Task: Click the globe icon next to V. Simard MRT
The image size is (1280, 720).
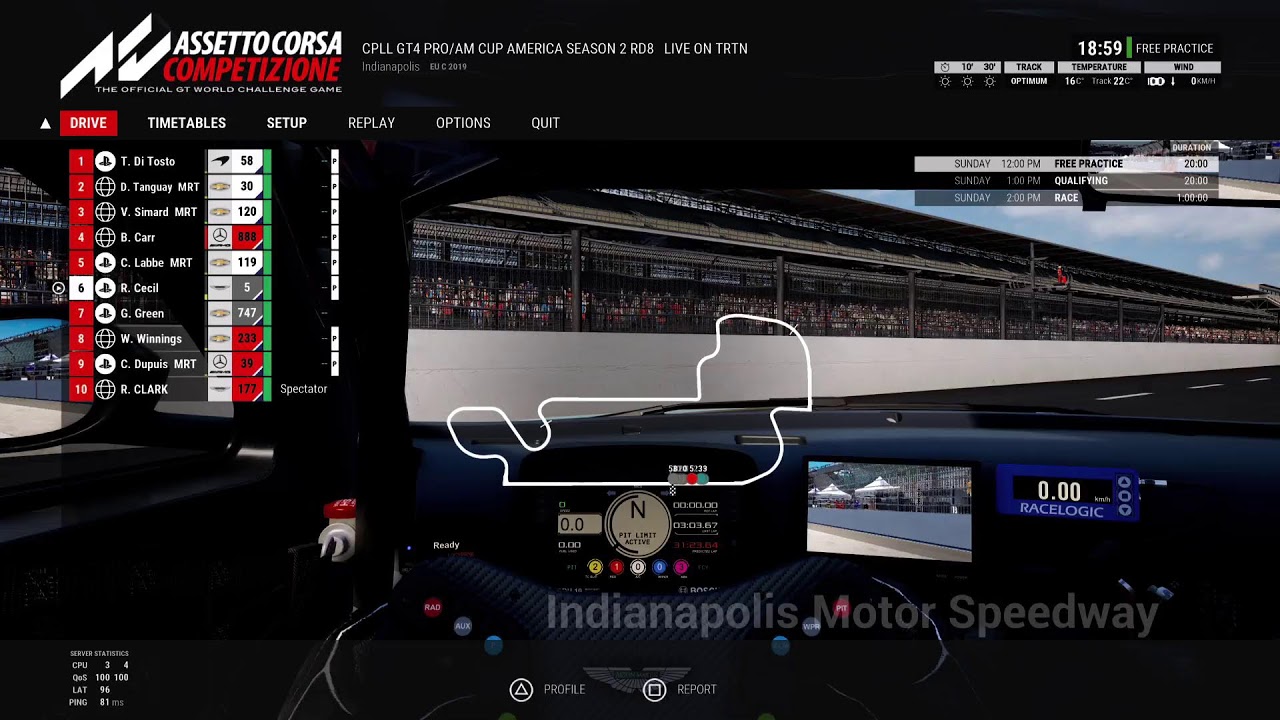Action: point(105,212)
